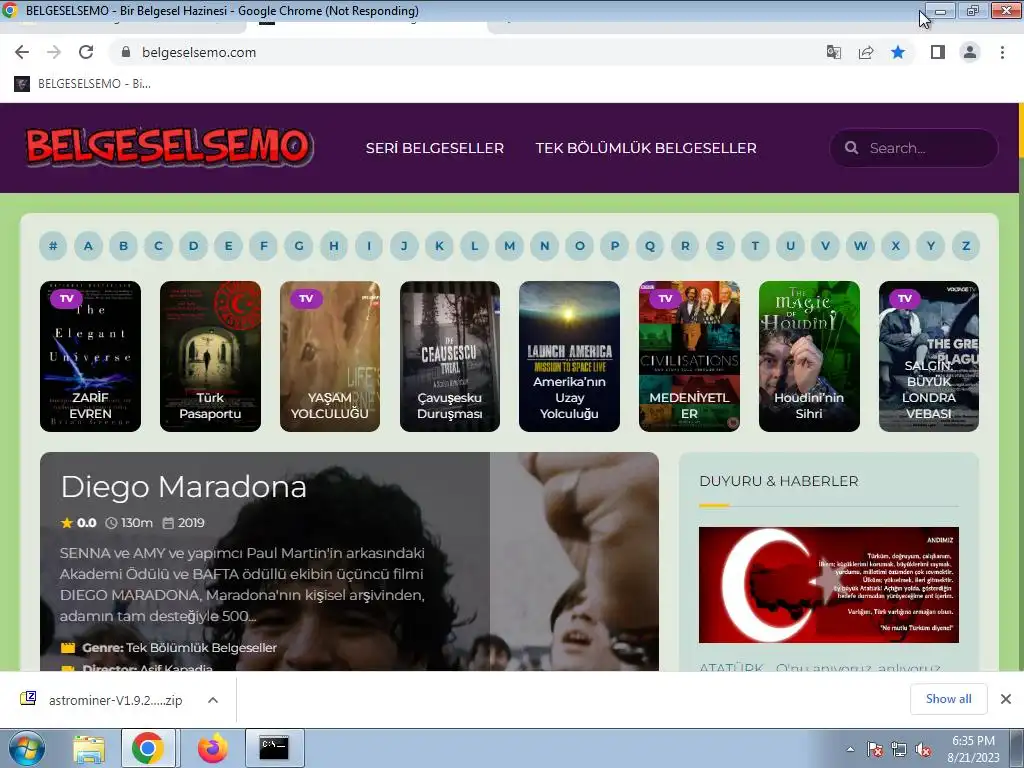
Task: Open the YAŞAM YOLCULUĞU poster
Action: (330, 357)
